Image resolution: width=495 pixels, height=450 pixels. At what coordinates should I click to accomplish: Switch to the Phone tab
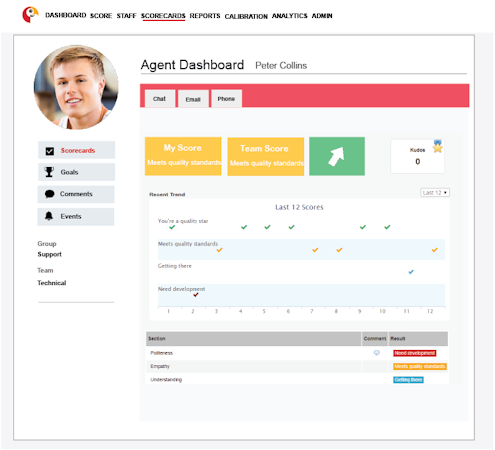[x=226, y=99]
